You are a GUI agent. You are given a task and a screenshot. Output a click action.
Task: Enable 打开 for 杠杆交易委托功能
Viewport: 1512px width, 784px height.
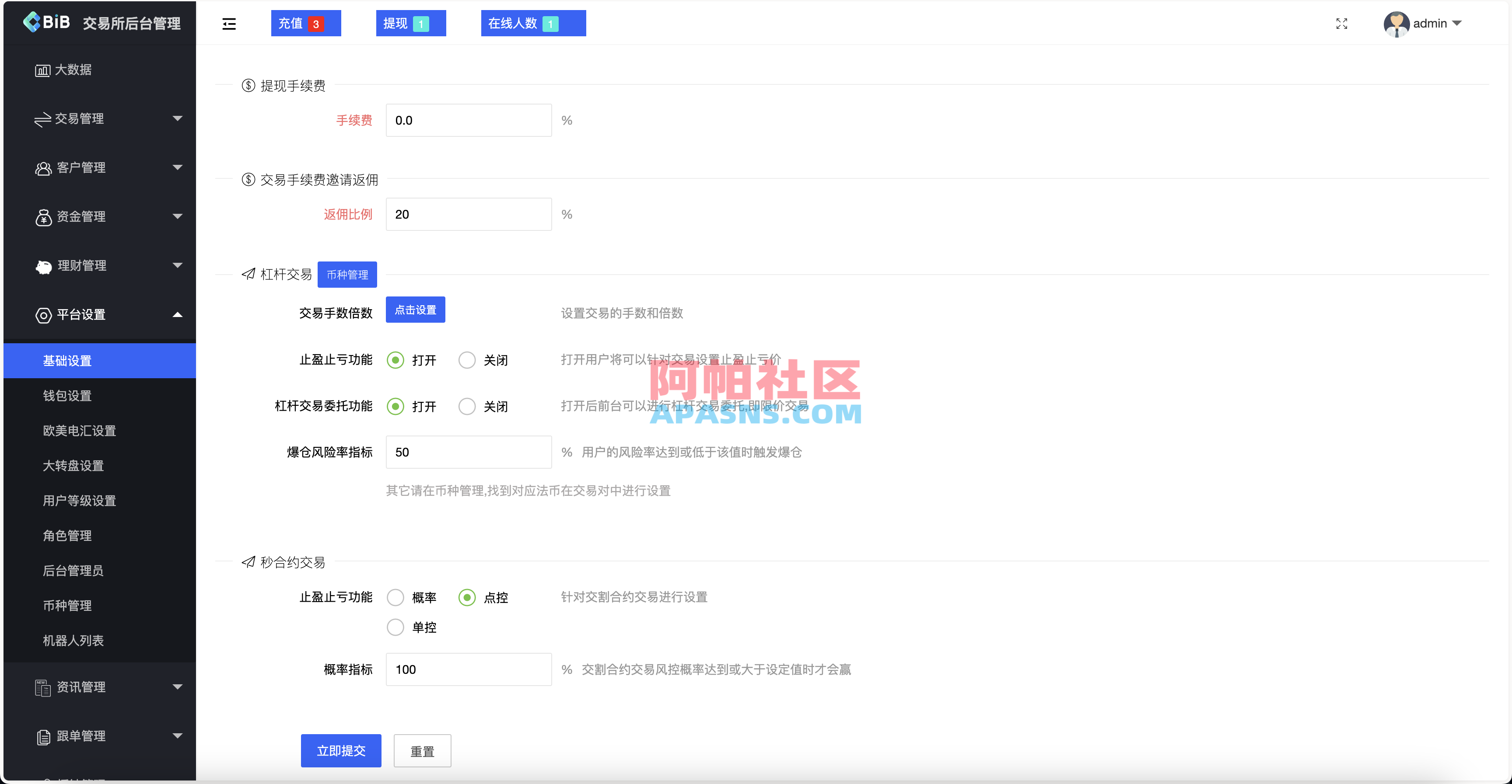pos(395,406)
